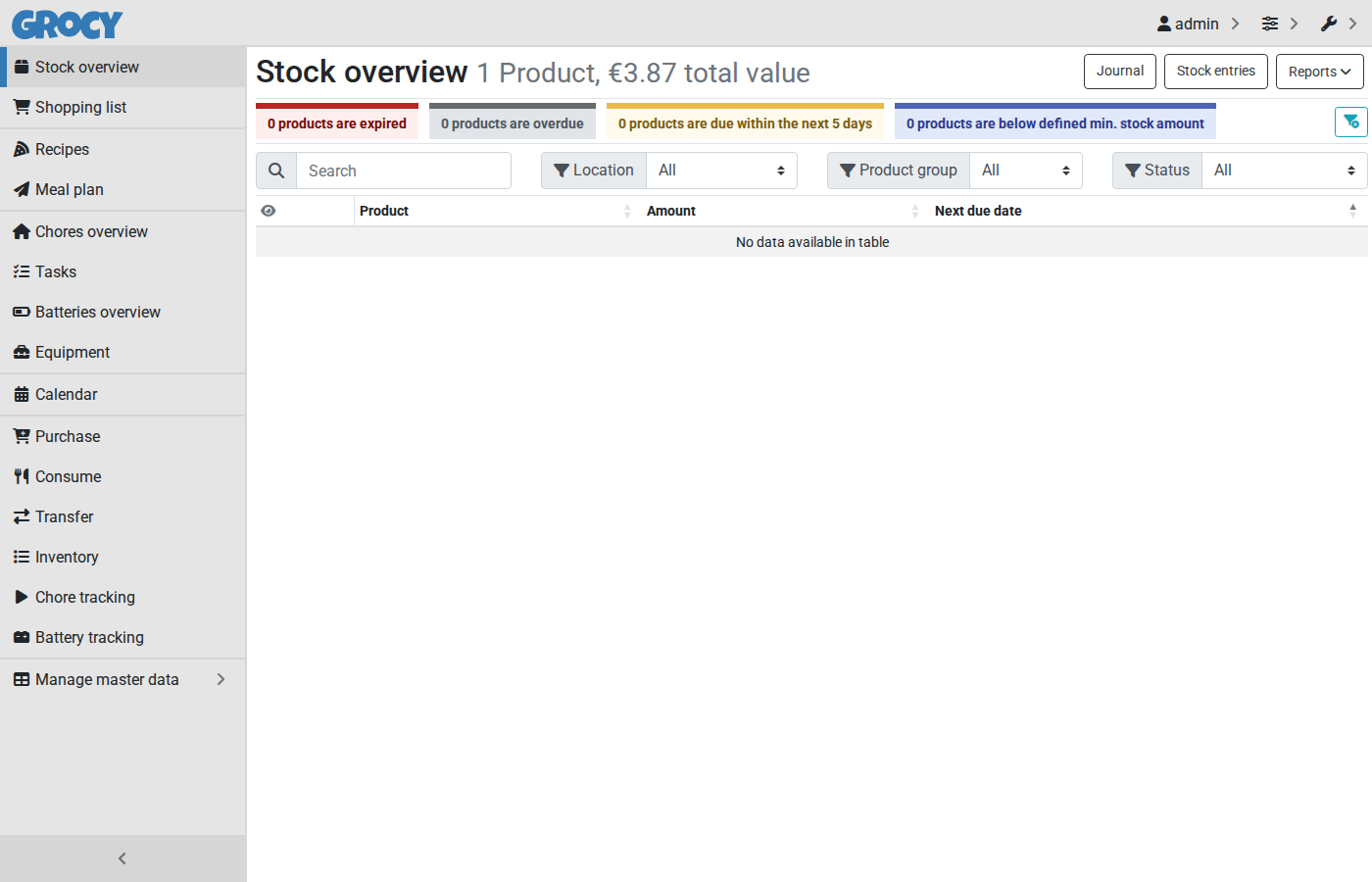Sort table by Product column header

496,211
